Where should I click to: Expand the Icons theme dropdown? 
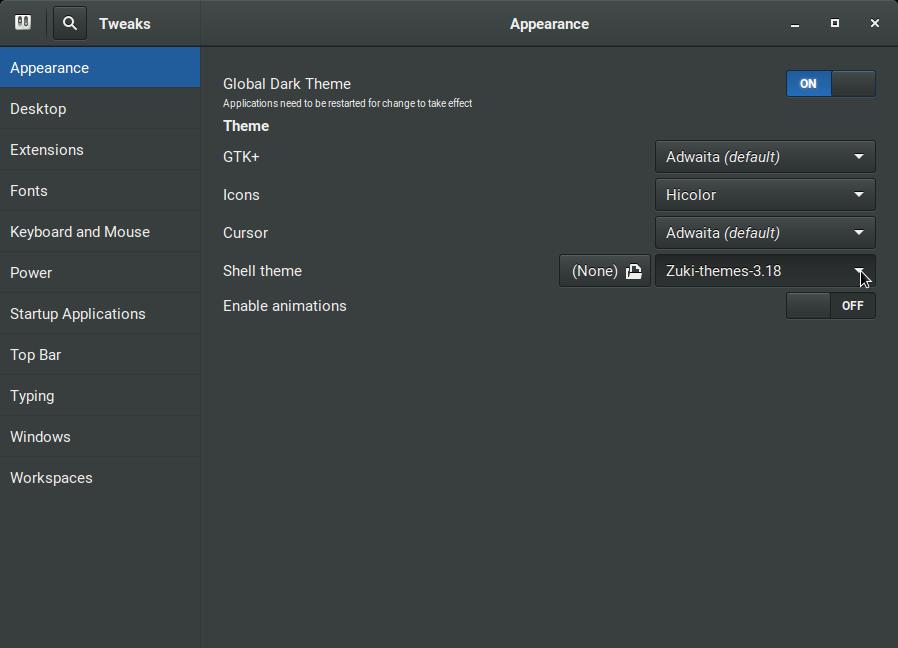pos(765,195)
